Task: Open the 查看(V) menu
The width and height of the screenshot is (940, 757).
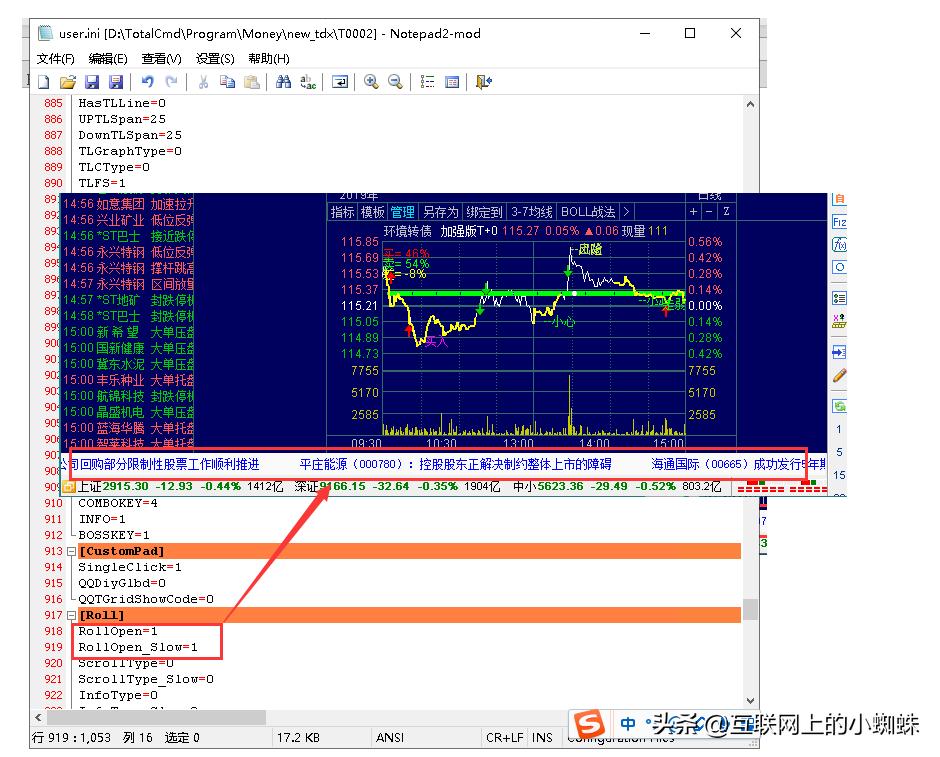Action: point(161,59)
